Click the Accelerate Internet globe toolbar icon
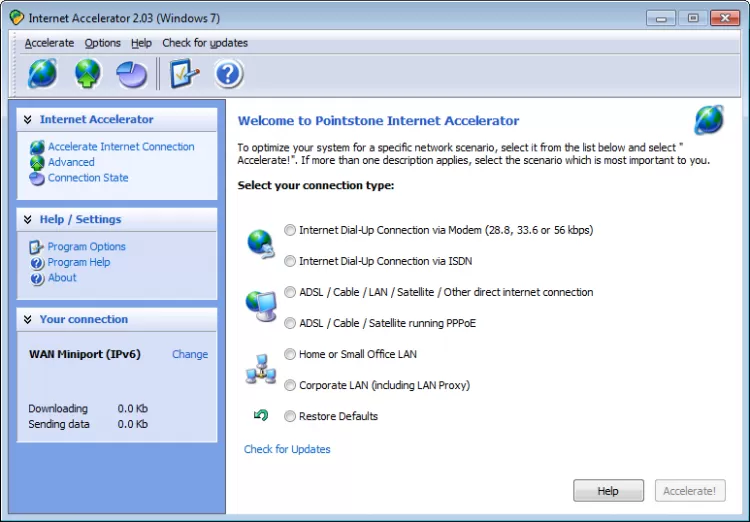 coord(43,74)
